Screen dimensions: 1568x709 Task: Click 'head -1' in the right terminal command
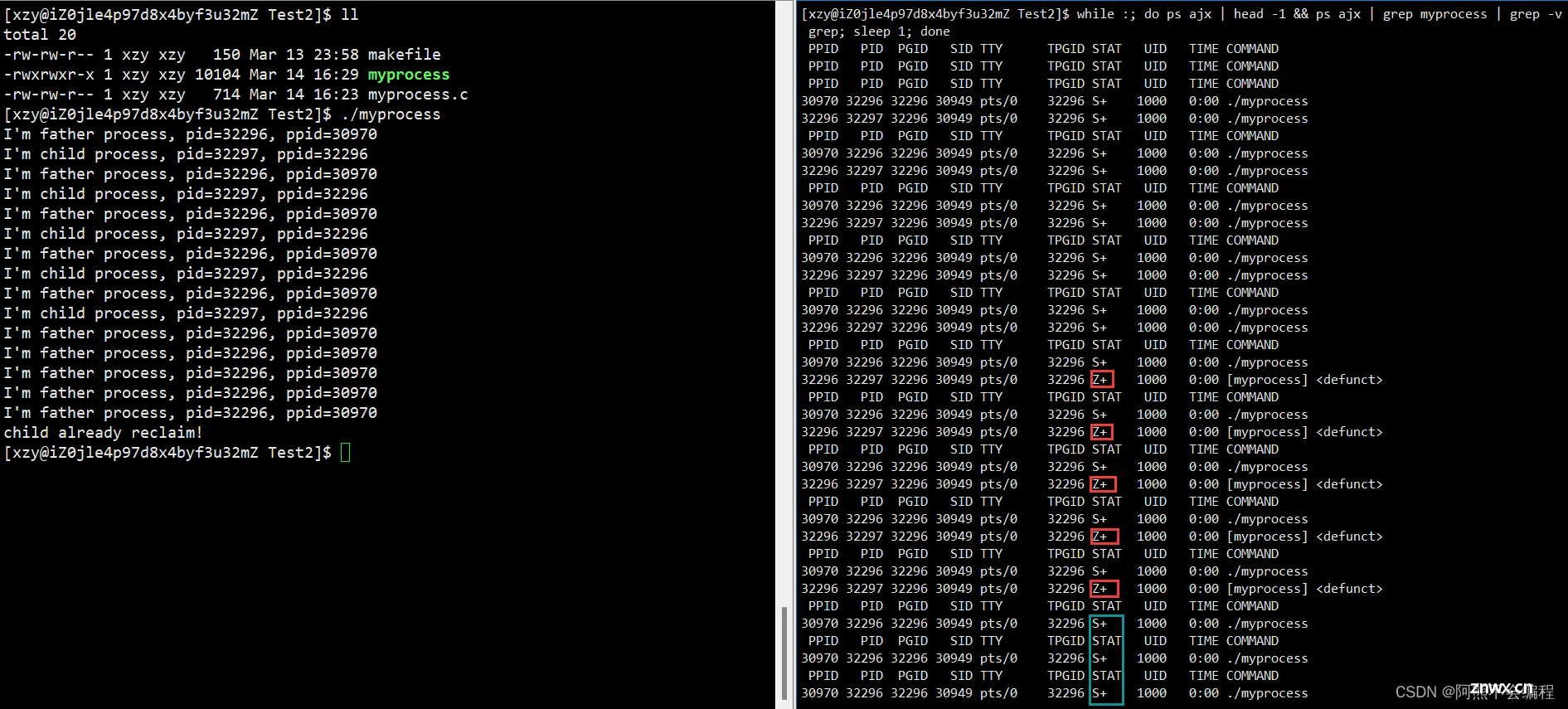pyautogui.click(x=1260, y=14)
